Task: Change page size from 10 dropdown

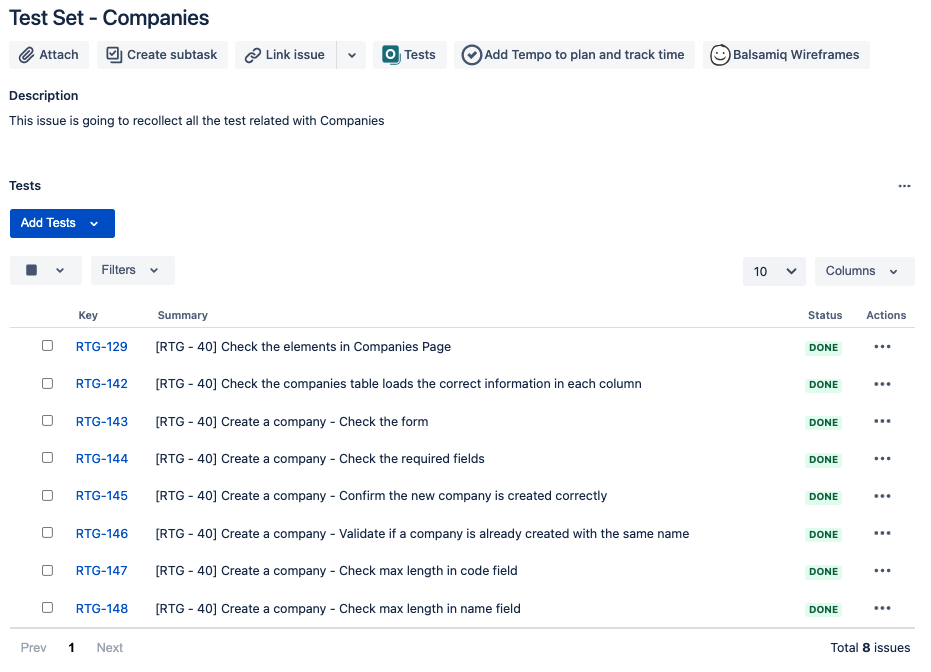Action: 774,271
